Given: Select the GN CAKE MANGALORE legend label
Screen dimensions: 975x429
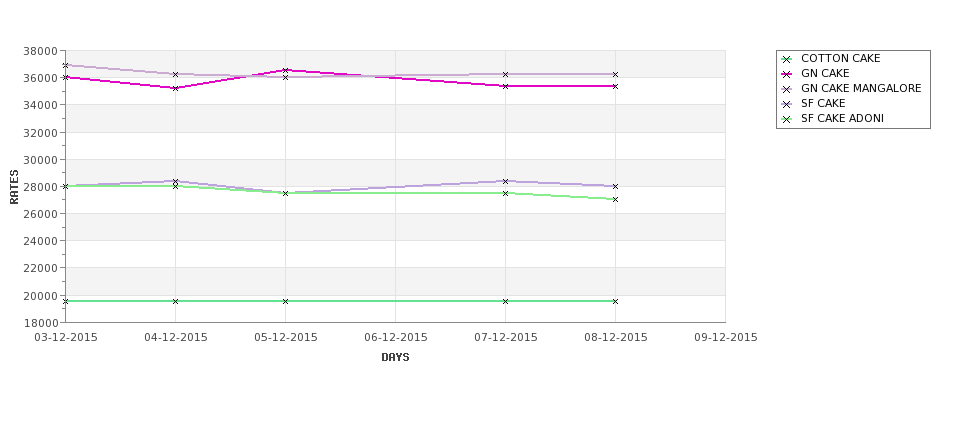Looking at the screenshot, I should coord(861,88).
